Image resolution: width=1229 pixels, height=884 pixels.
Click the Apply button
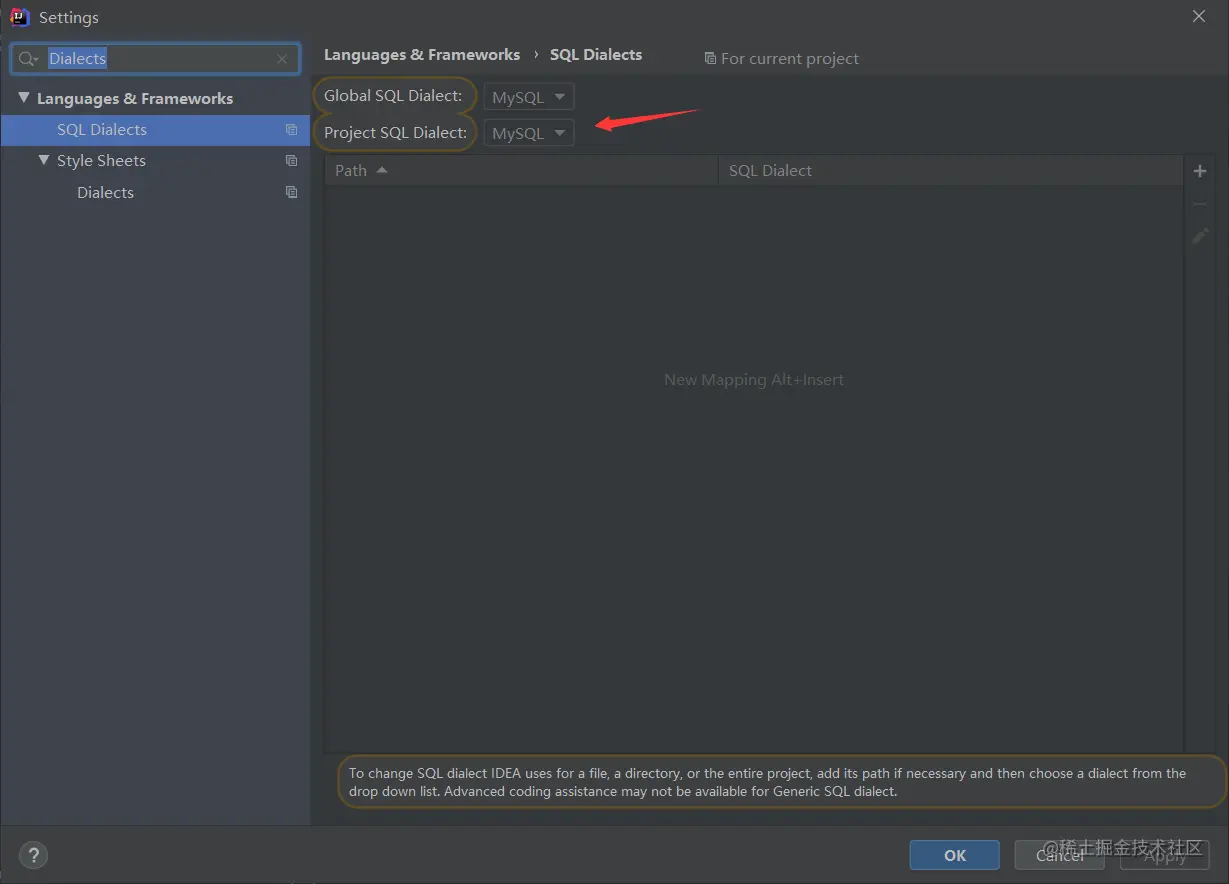click(x=1164, y=855)
